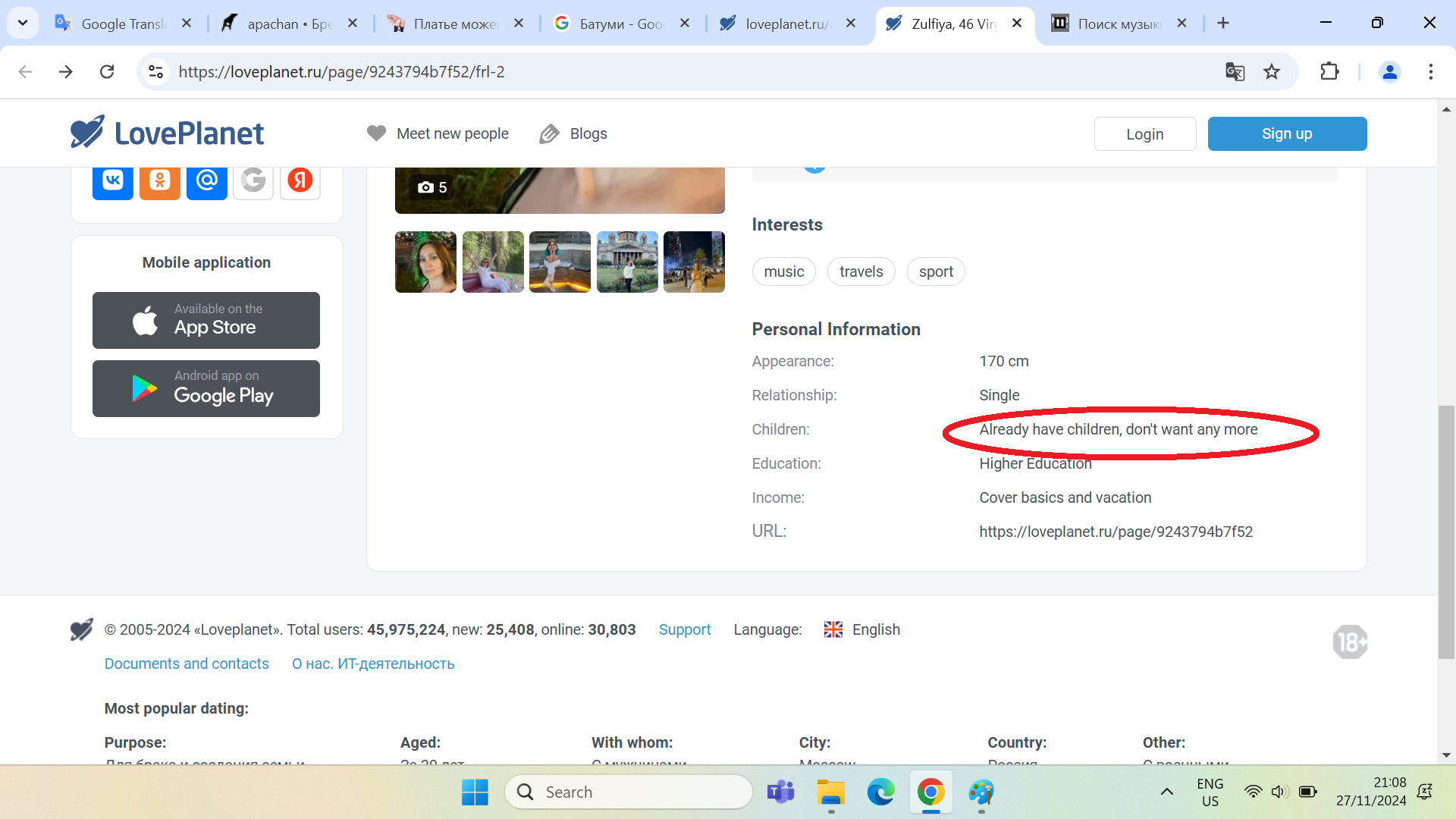Open the Chrome extensions puzzle icon
This screenshot has height=819, width=1456.
click(1329, 72)
